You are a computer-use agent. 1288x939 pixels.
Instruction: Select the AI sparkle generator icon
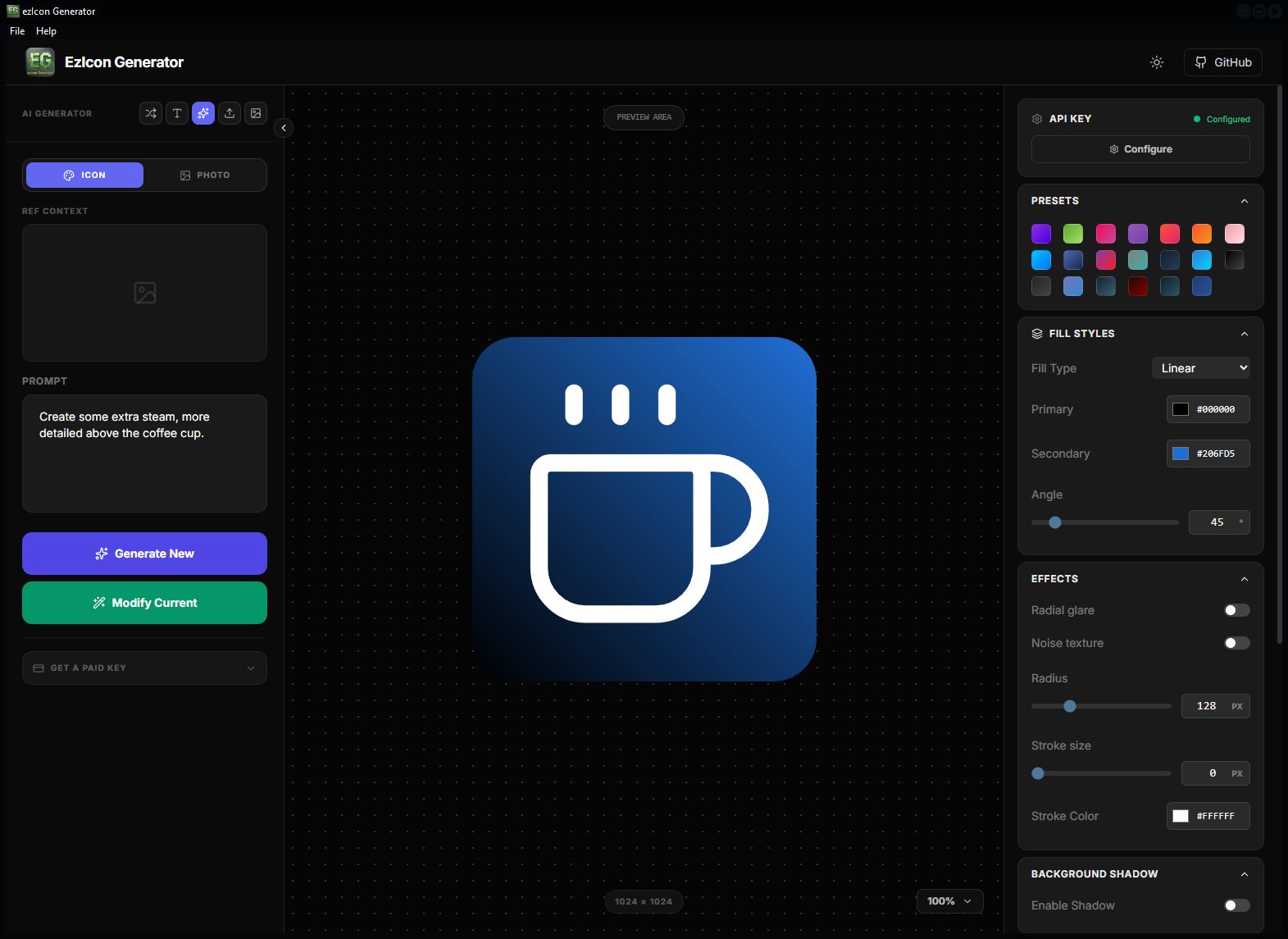point(203,113)
